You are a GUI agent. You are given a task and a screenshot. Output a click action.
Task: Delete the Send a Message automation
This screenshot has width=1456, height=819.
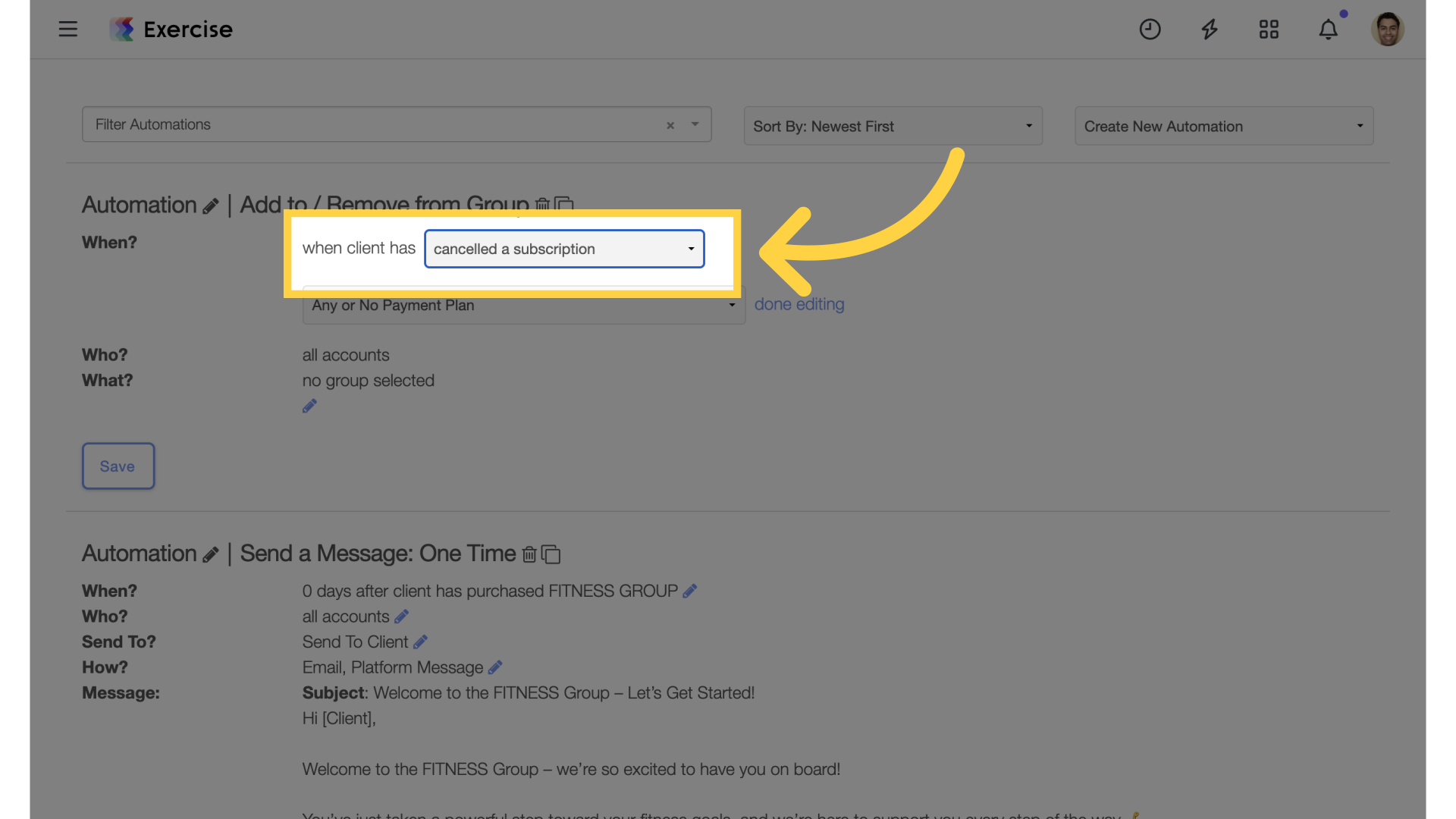tap(529, 554)
